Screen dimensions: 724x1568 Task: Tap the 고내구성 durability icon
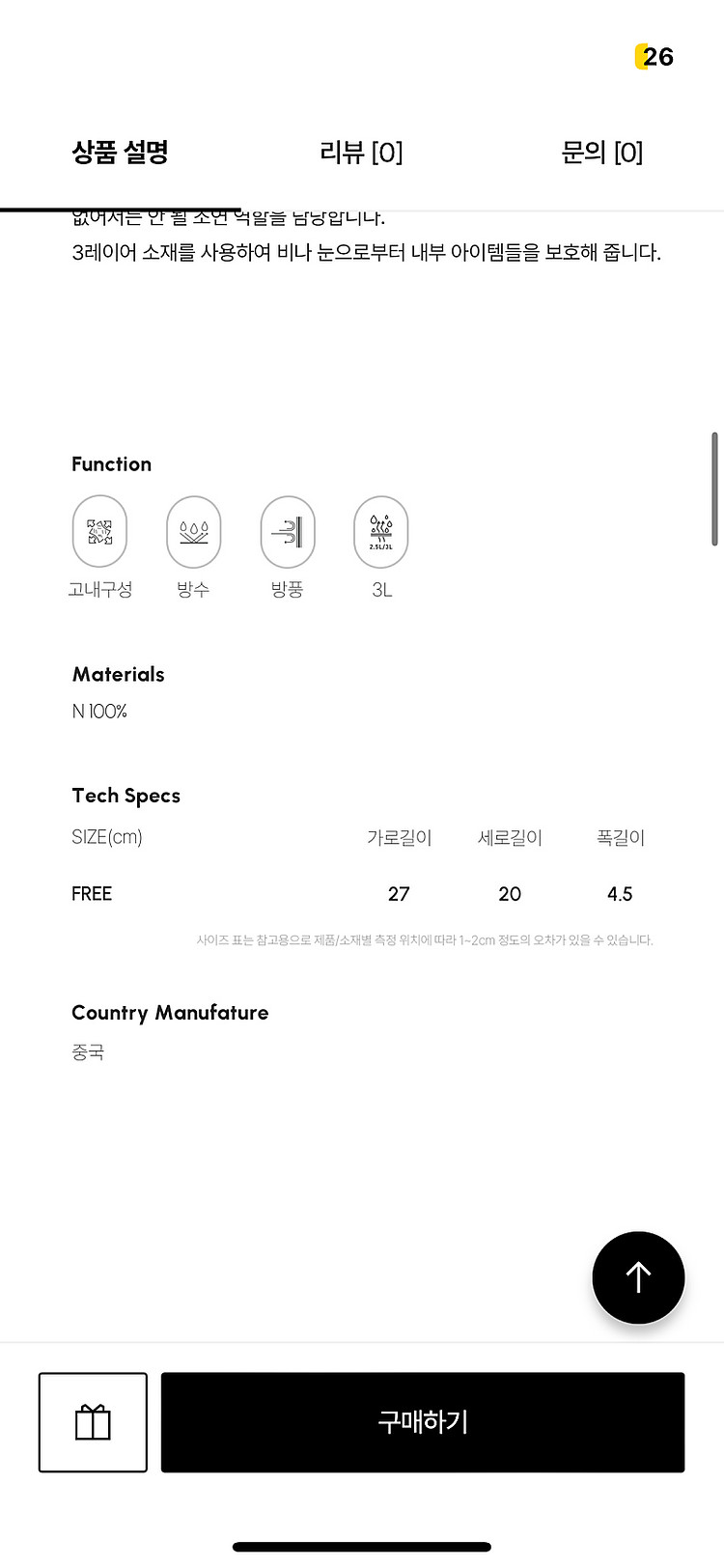click(99, 531)
